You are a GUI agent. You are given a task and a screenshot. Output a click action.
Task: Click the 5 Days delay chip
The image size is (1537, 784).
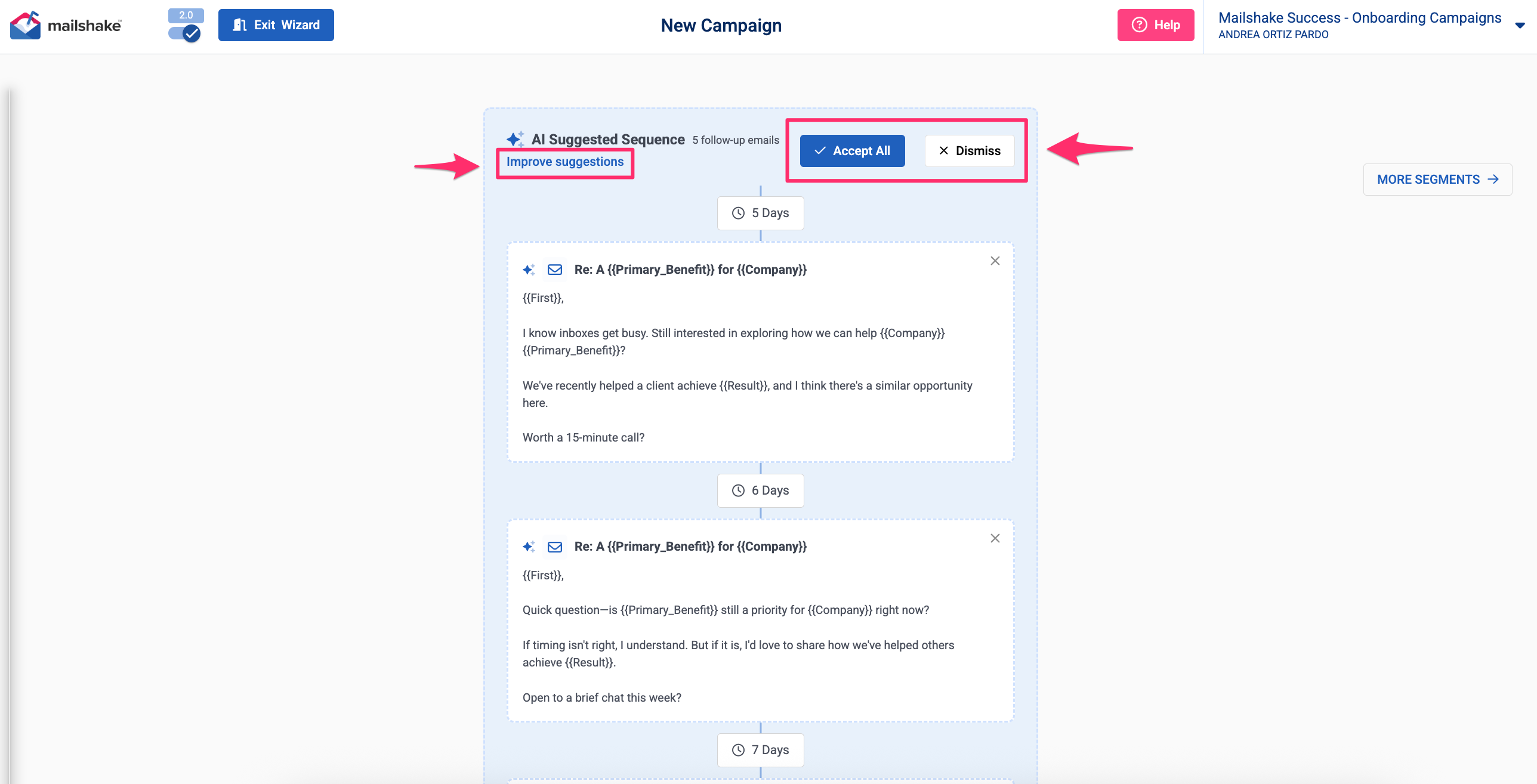(760, 213)
